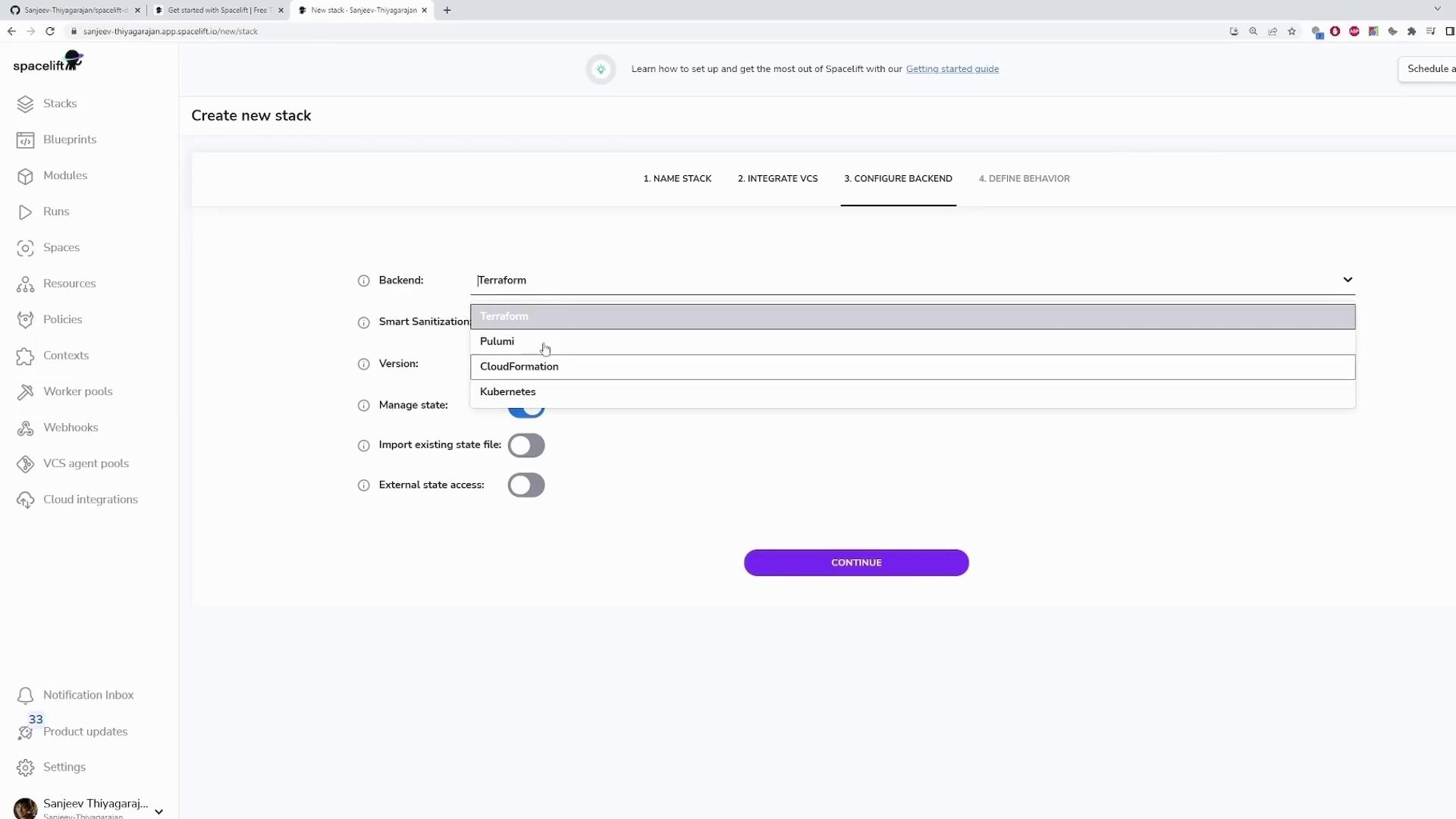Turn on External state access toggle

(x=526, y=485)
